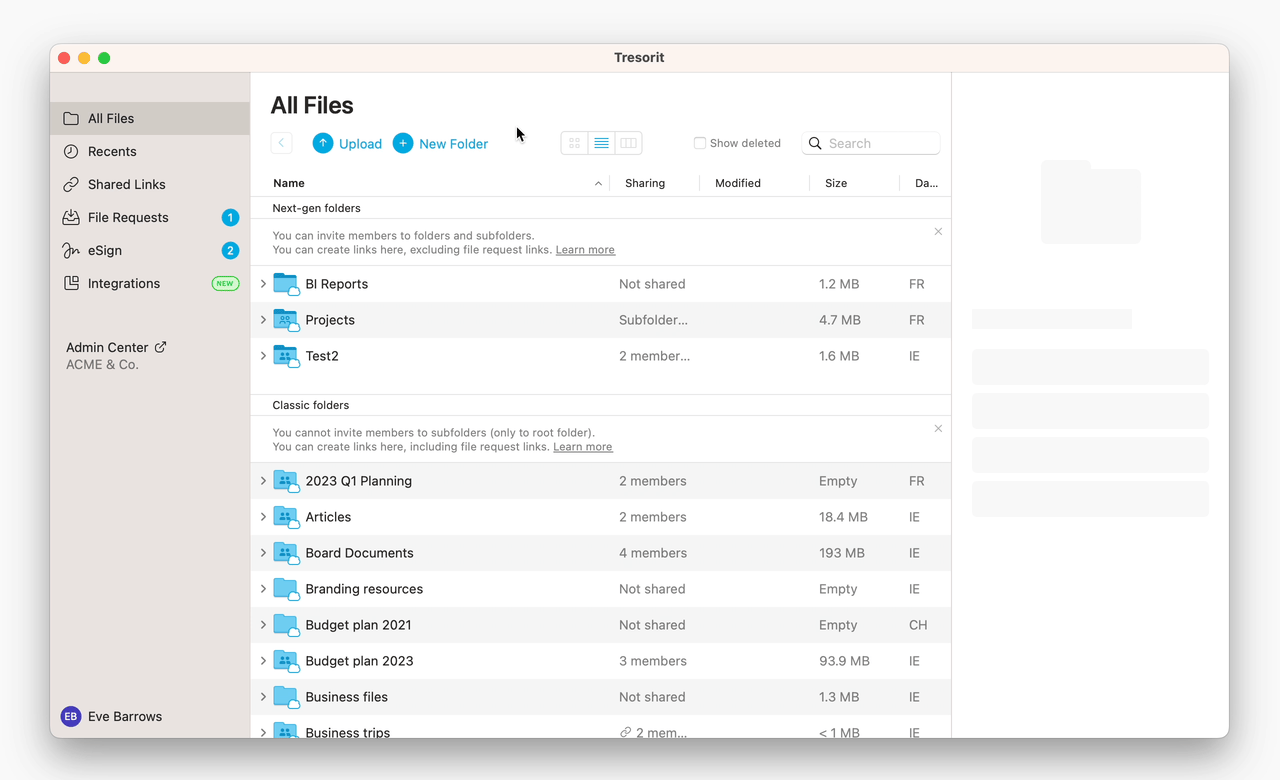Dismiss the Next-gen folders info banner
Image resolution: width=1280 pixels, height=780 pixels.
(x=938, y=231)
